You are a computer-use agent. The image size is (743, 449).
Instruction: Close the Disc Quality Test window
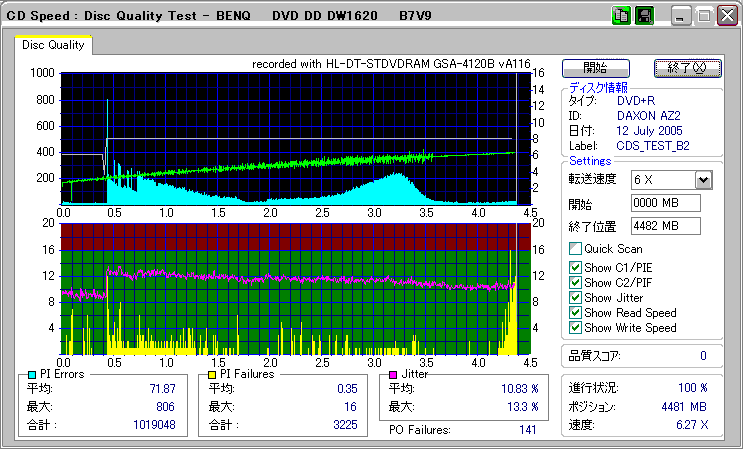(726, 16)
